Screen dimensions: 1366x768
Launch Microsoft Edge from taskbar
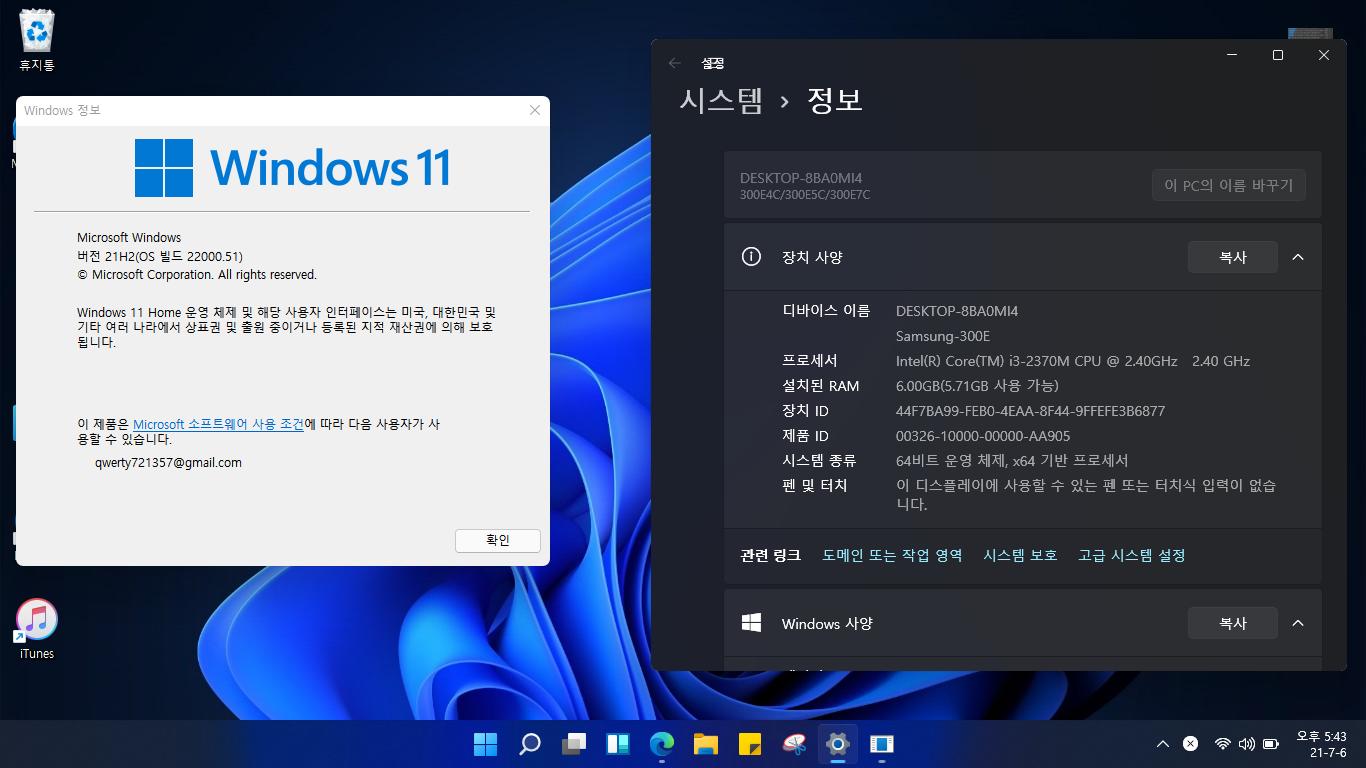(662, 744)
